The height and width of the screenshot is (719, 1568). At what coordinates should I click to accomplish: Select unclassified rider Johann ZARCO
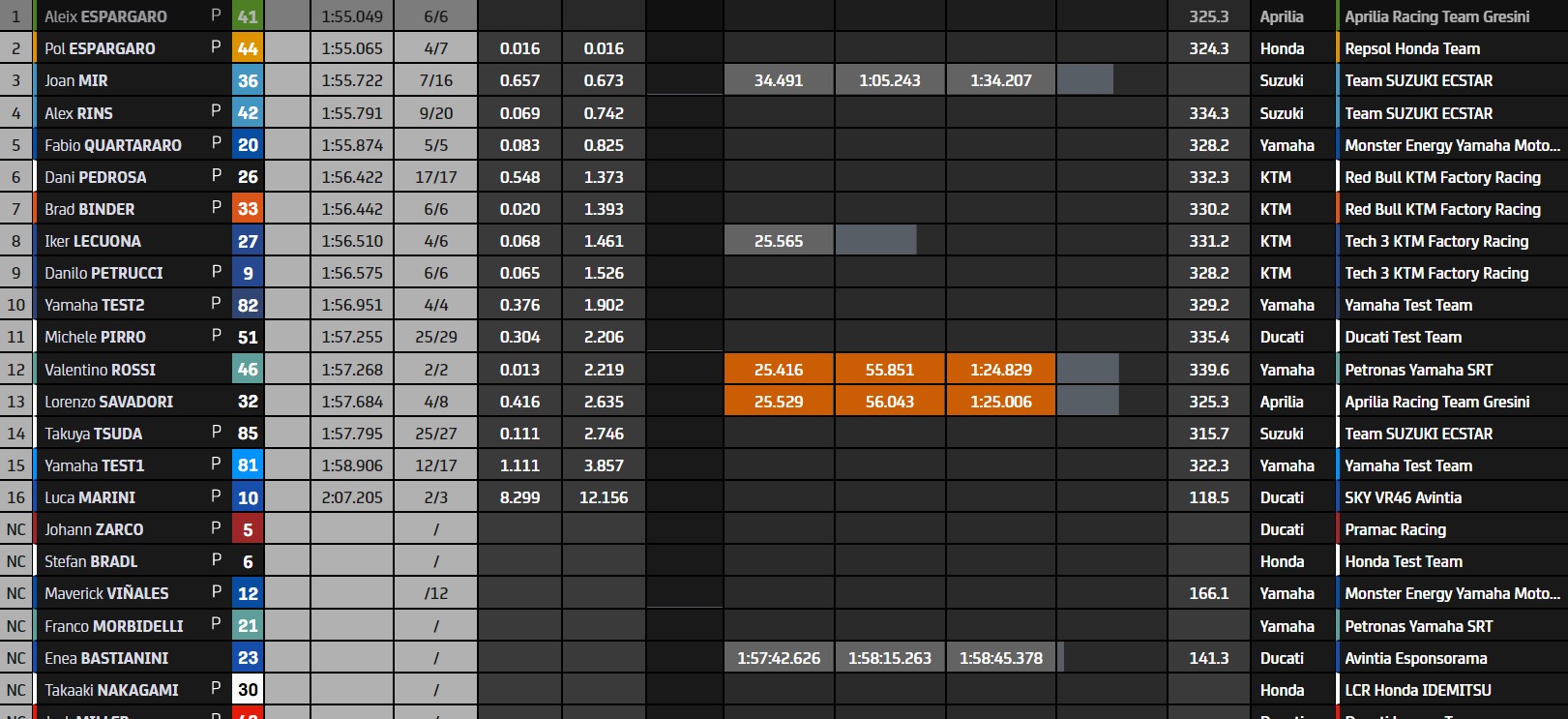(x=94, y=529)
